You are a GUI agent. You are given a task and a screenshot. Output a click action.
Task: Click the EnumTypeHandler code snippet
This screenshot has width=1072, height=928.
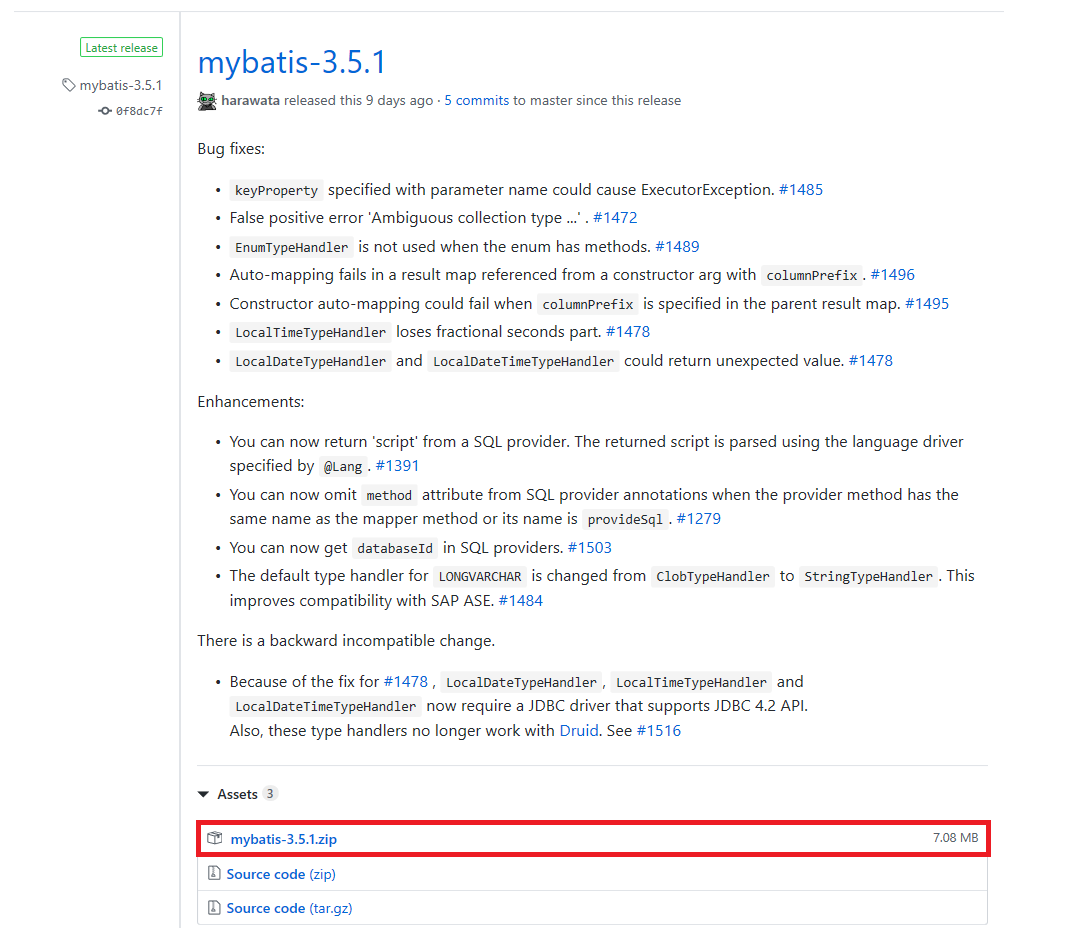coord(291,247)
